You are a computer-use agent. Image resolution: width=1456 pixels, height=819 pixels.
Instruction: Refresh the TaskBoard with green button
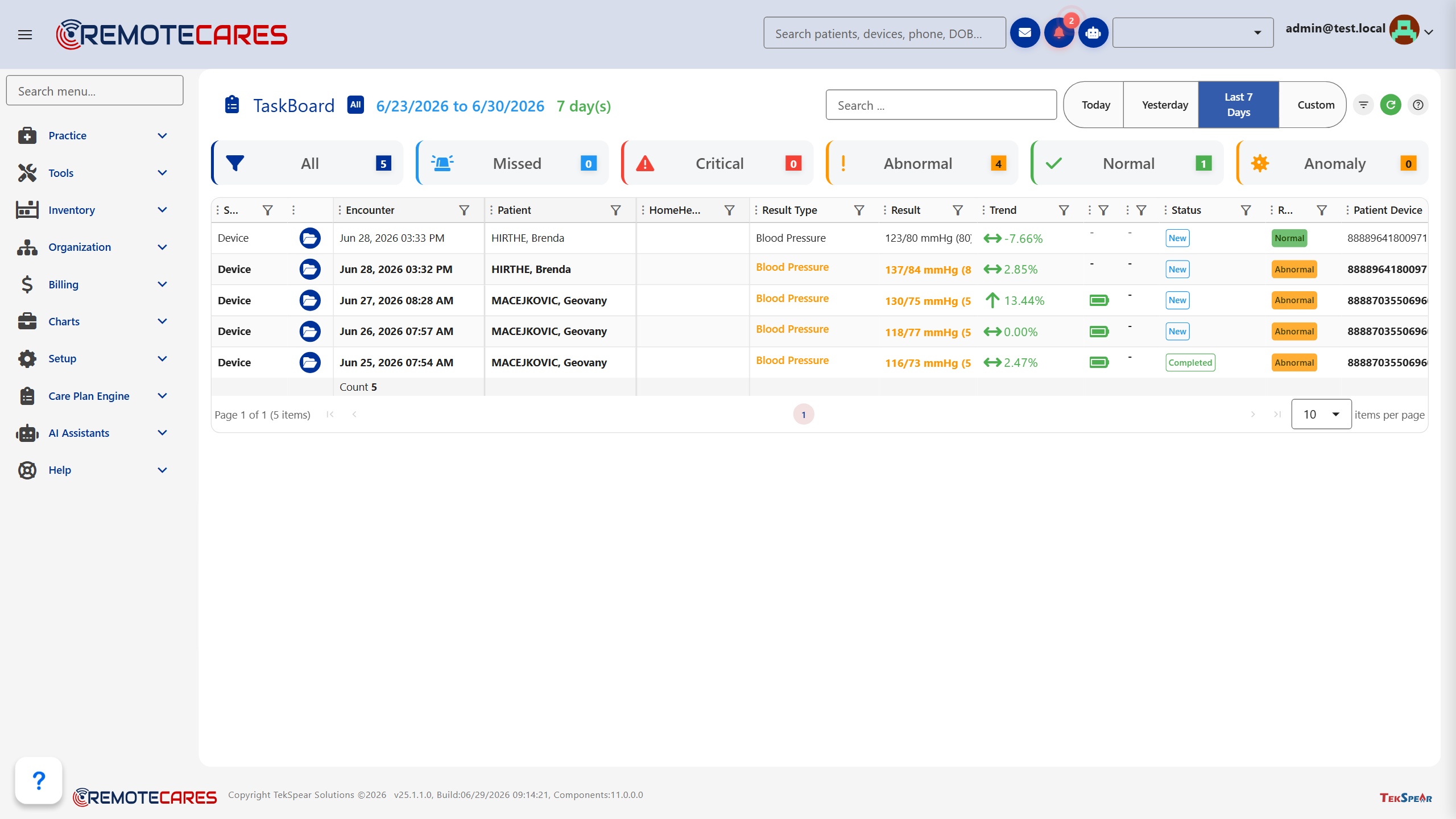(x=1391, y=105)
